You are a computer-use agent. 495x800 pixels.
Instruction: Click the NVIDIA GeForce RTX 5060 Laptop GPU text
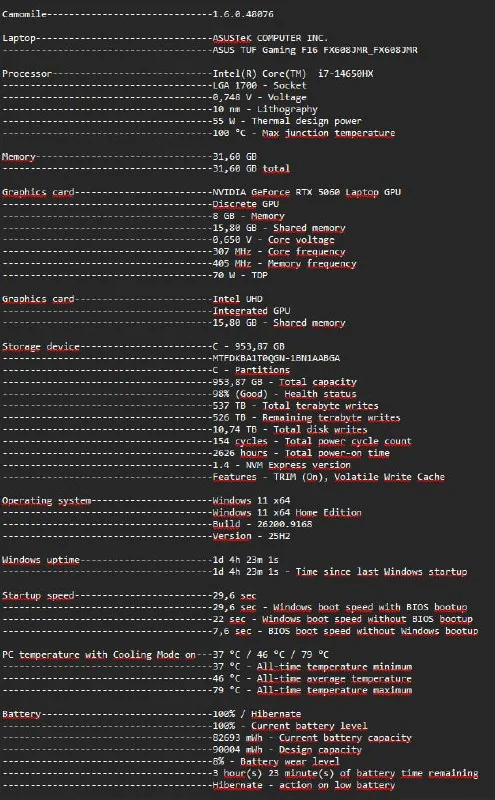(307, 192)
